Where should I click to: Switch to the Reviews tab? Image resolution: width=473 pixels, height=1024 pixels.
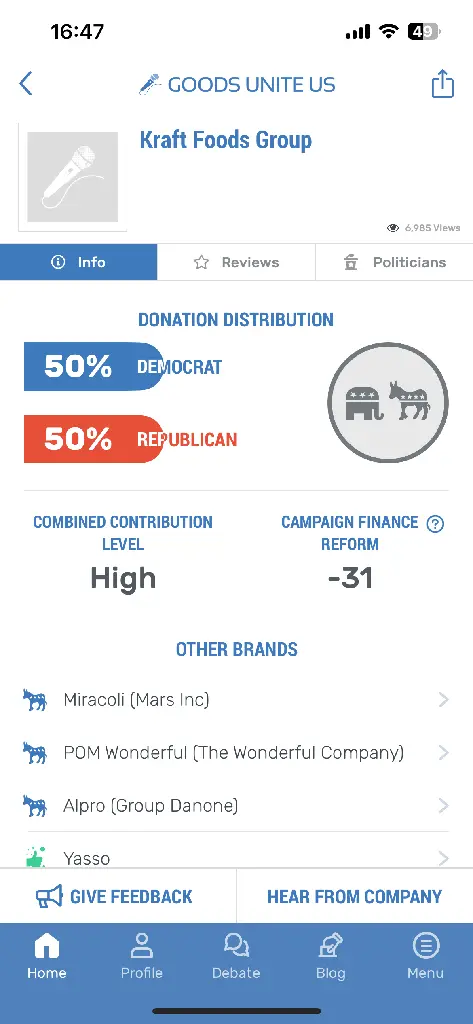(x=236, y=263)
